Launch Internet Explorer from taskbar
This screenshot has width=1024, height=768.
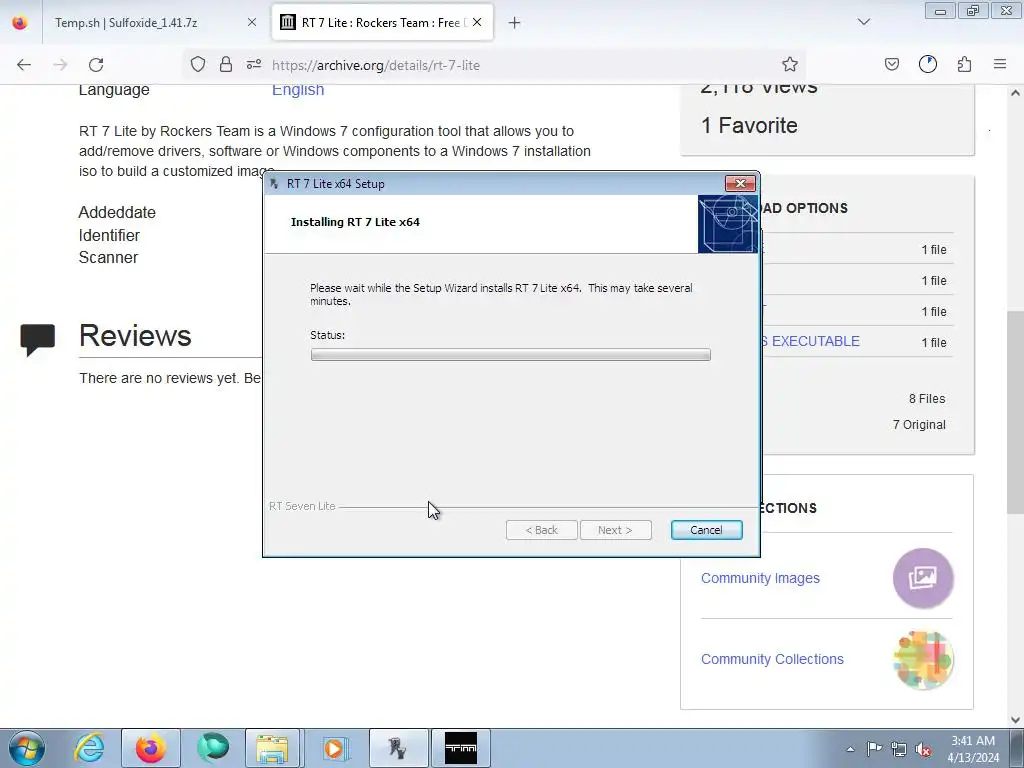click(89, 748)
